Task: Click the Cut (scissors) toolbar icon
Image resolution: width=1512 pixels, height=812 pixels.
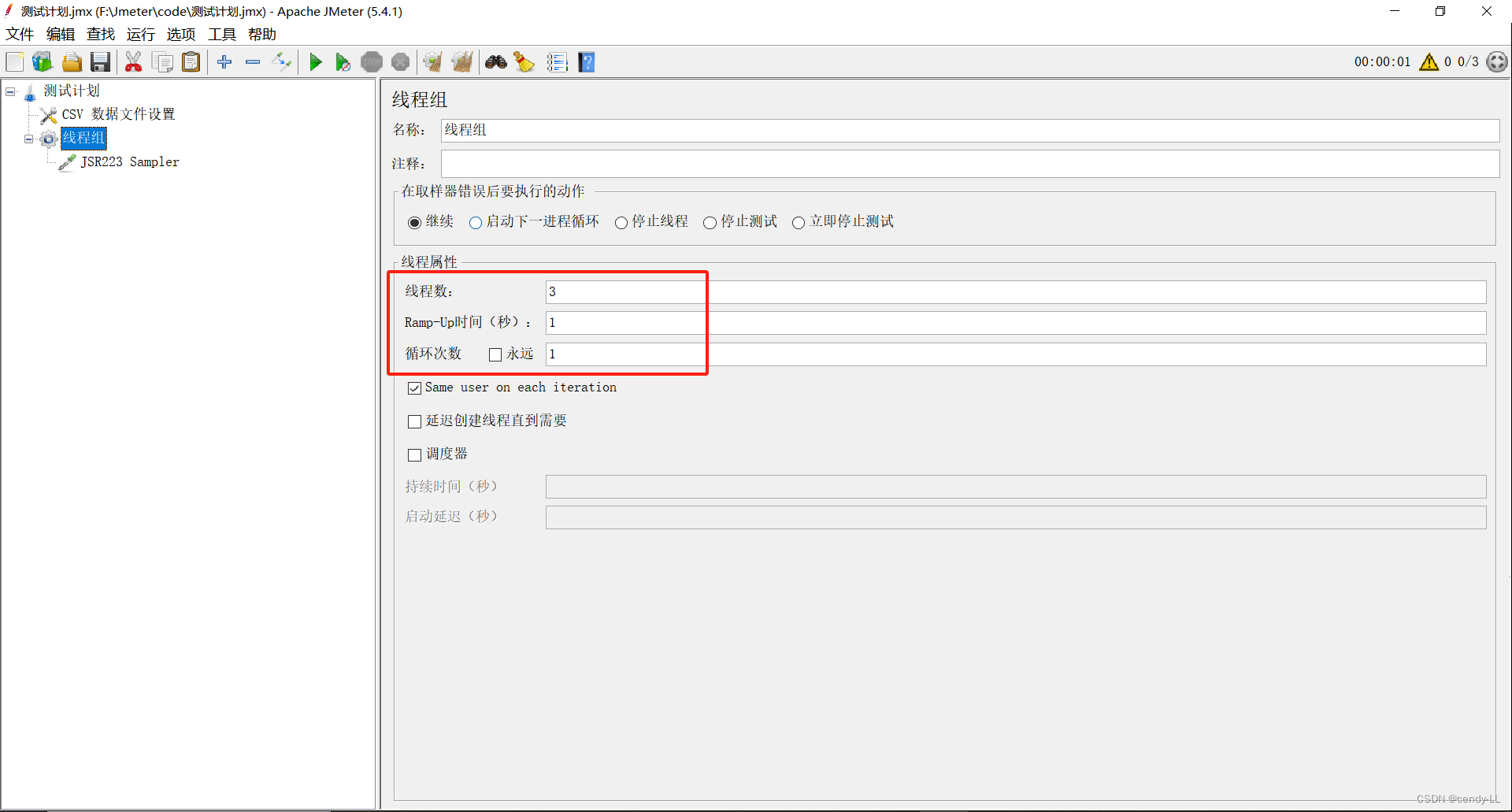Action: [133, 61]
